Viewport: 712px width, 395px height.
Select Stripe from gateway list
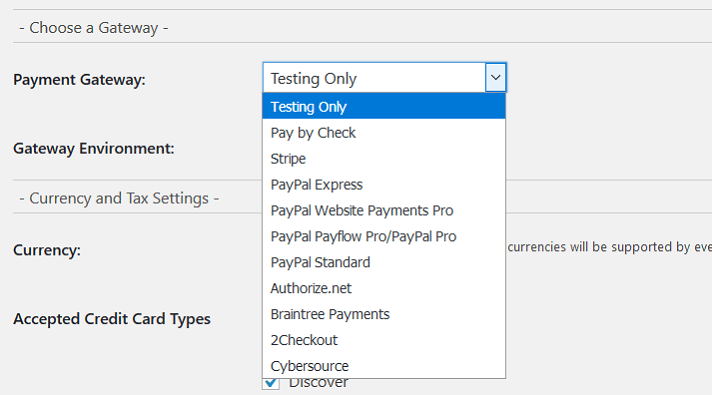click(x=384, y=158)
